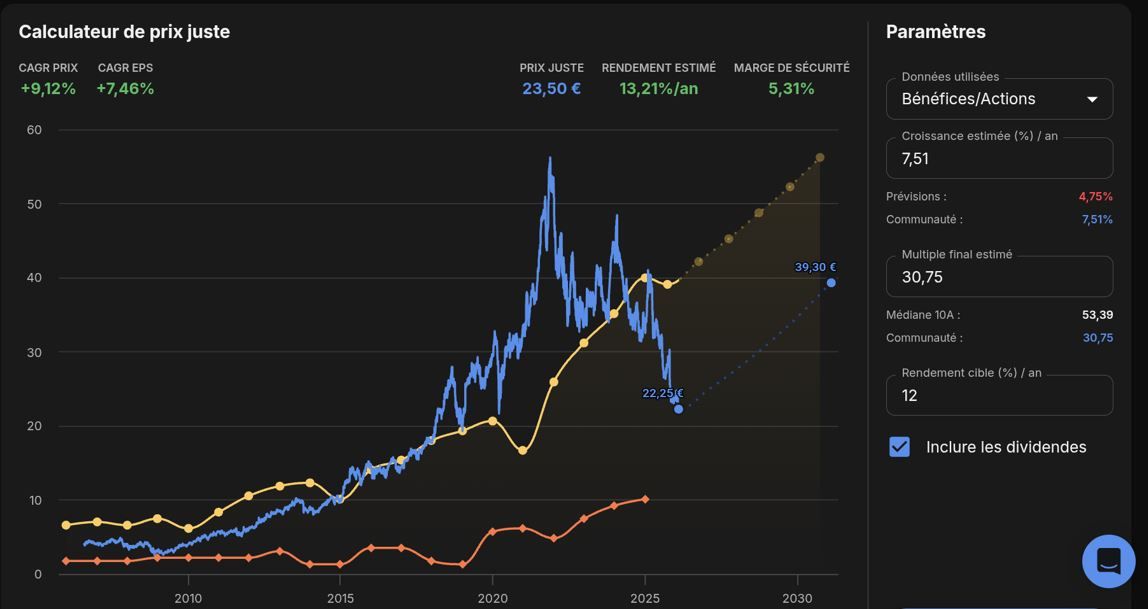This screenshot has height=609, width=1148.
Task: Edit the Multiple final estimé field
Action: 999,277
